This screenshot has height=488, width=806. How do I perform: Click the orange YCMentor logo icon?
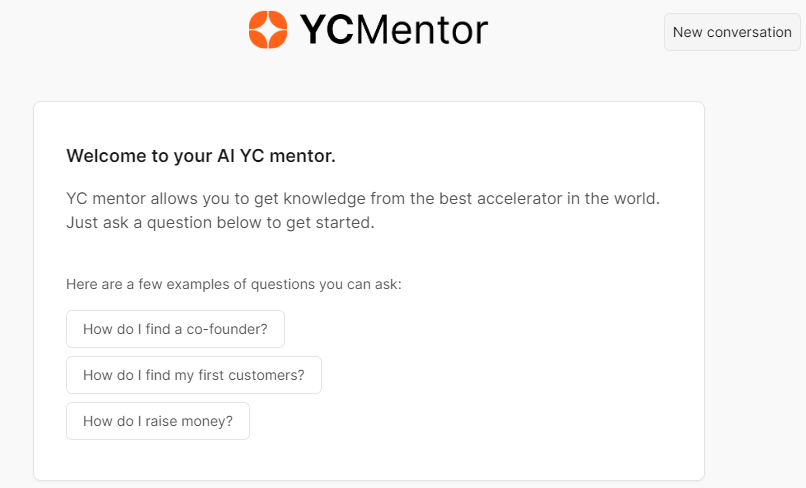coord(268,30)
